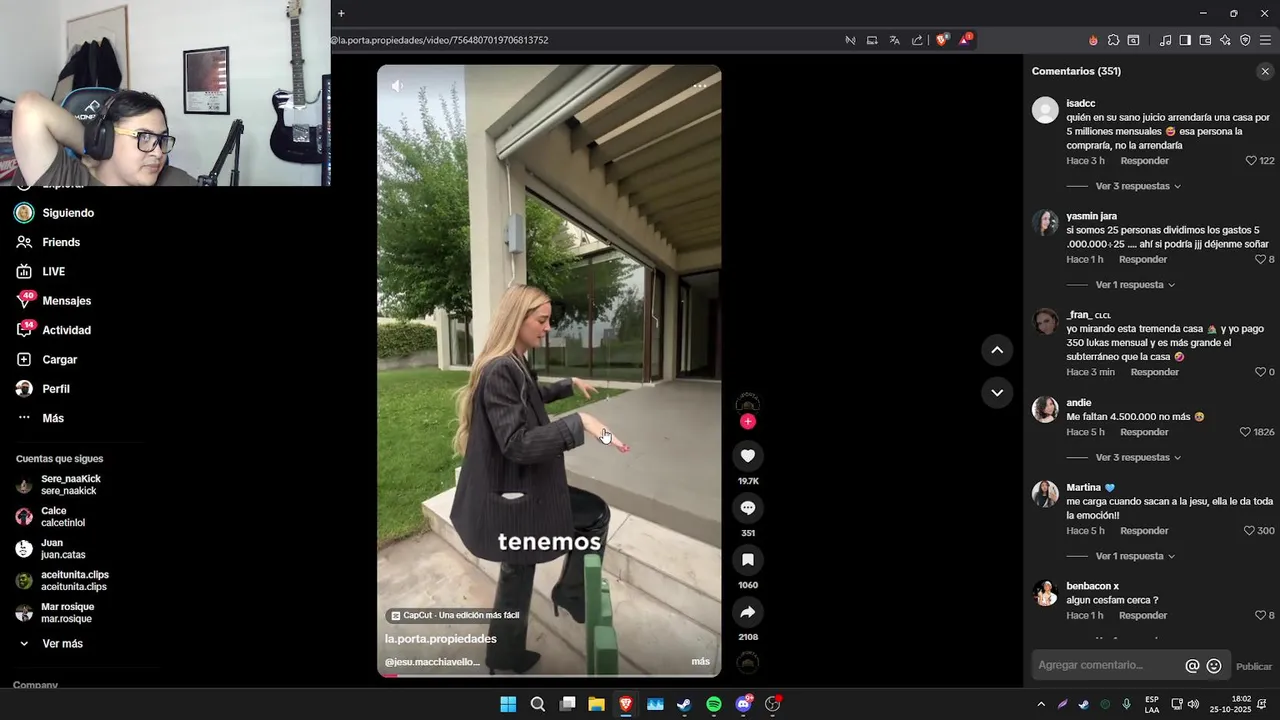The height and width of the screenshot is (720, 1280).
Task: Reply to andie's comment
Action: (x=1144, y=432)
